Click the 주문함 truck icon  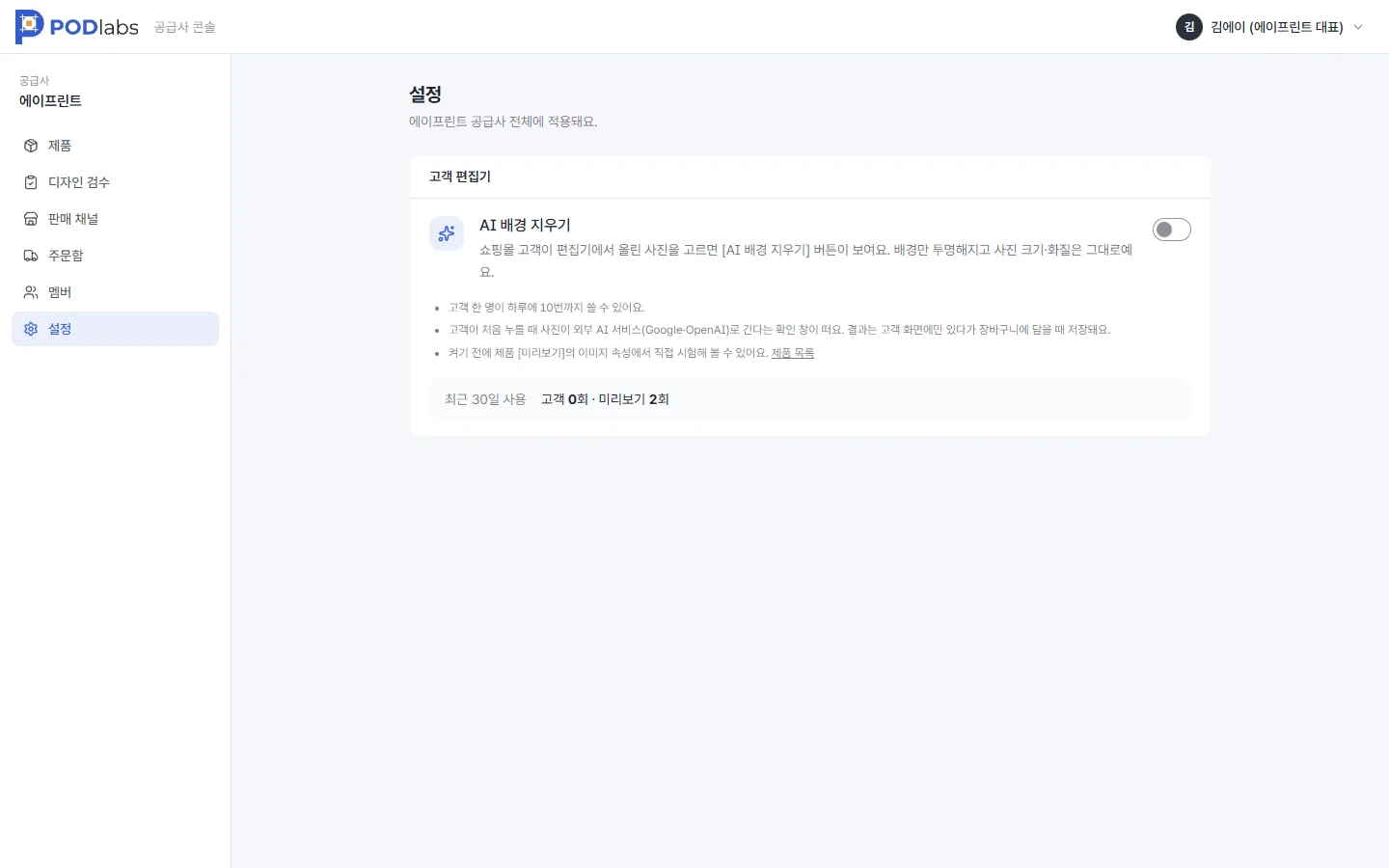31,256
